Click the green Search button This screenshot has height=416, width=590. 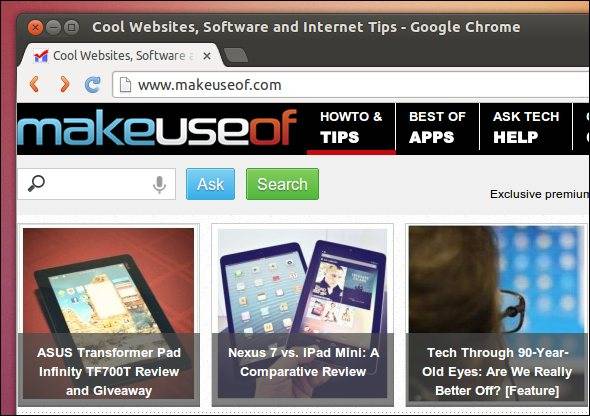click(282, 184)
